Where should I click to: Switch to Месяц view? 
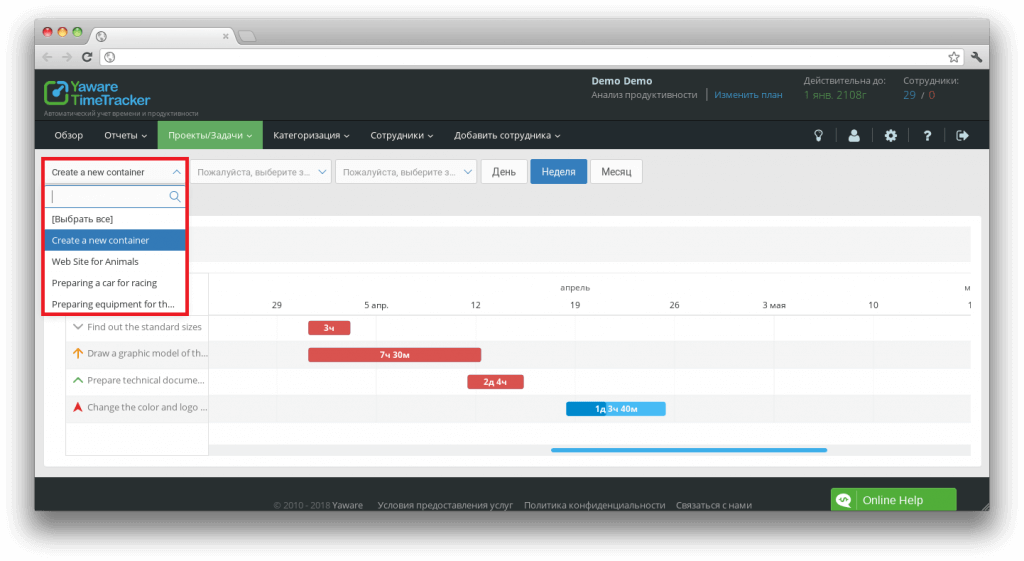[616, 172]
